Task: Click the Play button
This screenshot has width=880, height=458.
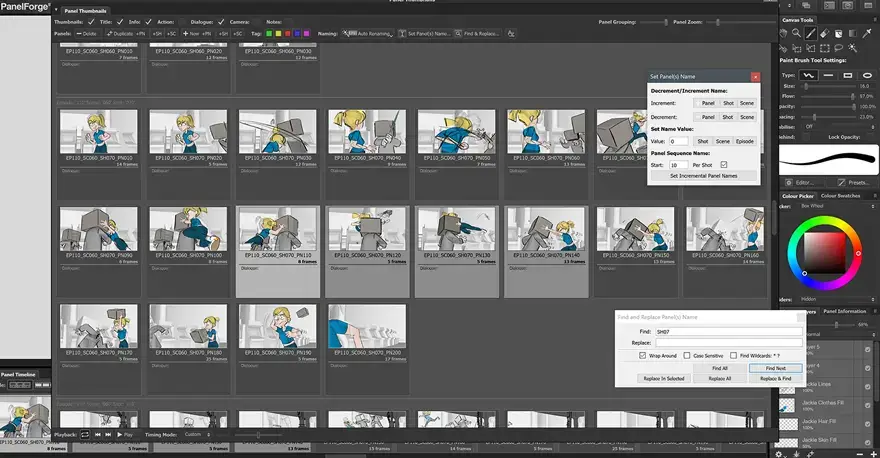Action: pyautogui.click(x=125, y=434)
